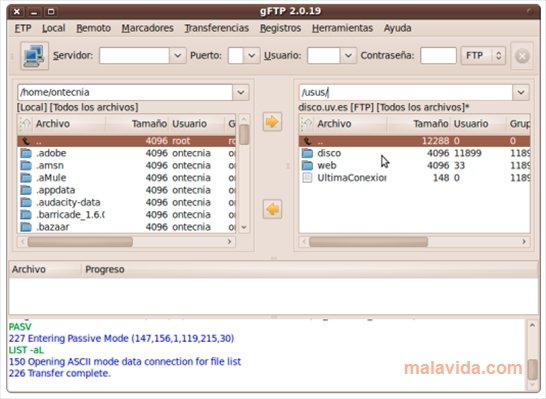546x399 pixels.
Task: Click the local list scroll down arrow
Action: (x=244, y=227)
